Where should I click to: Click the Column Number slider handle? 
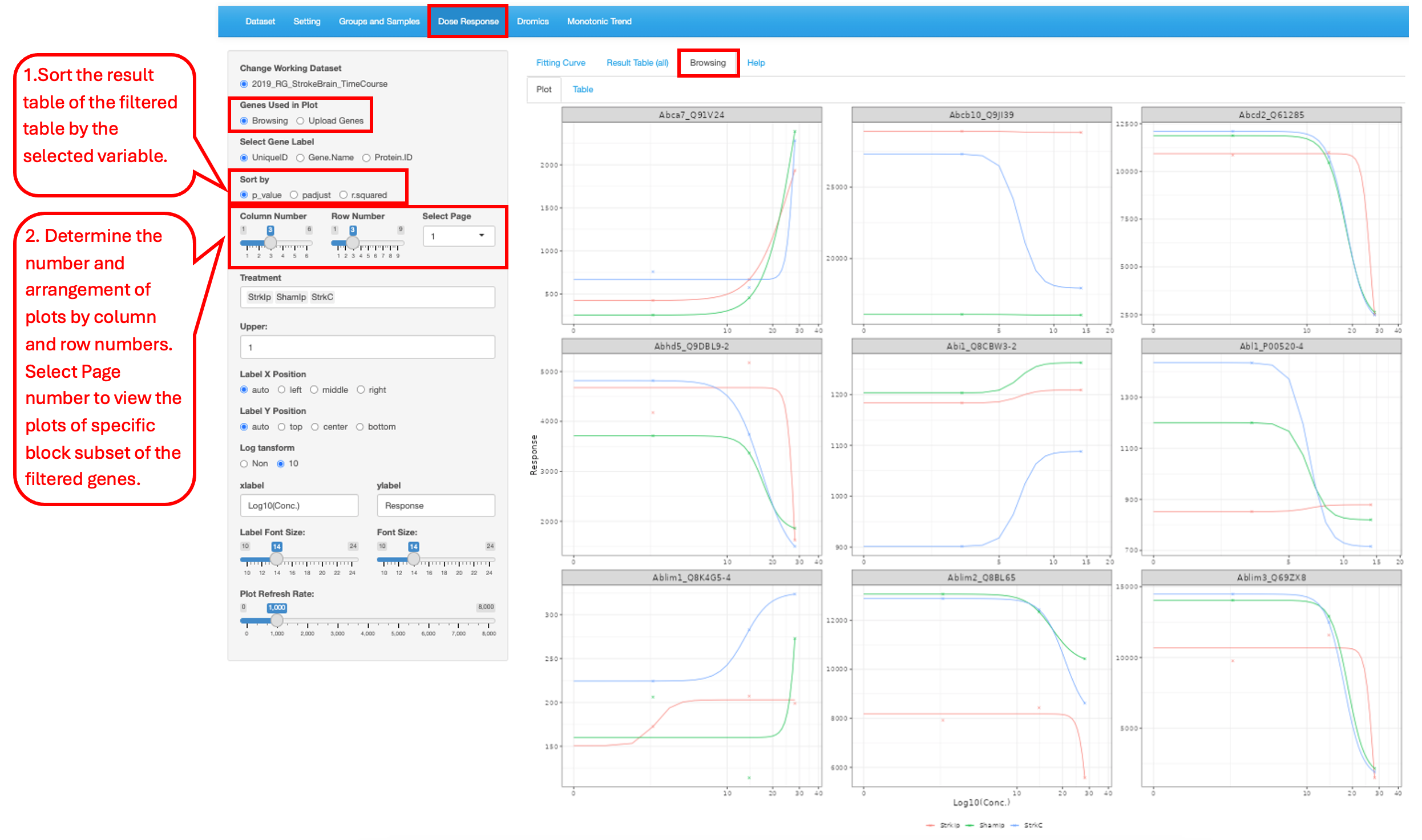270,243
